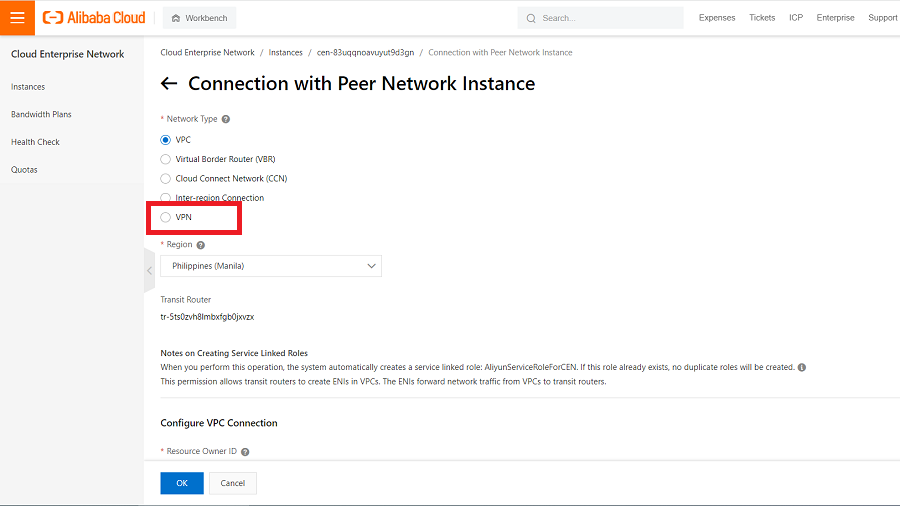Click the Network Type help icon
Viewport: 900px width, 506px height.
click(226, 119)
